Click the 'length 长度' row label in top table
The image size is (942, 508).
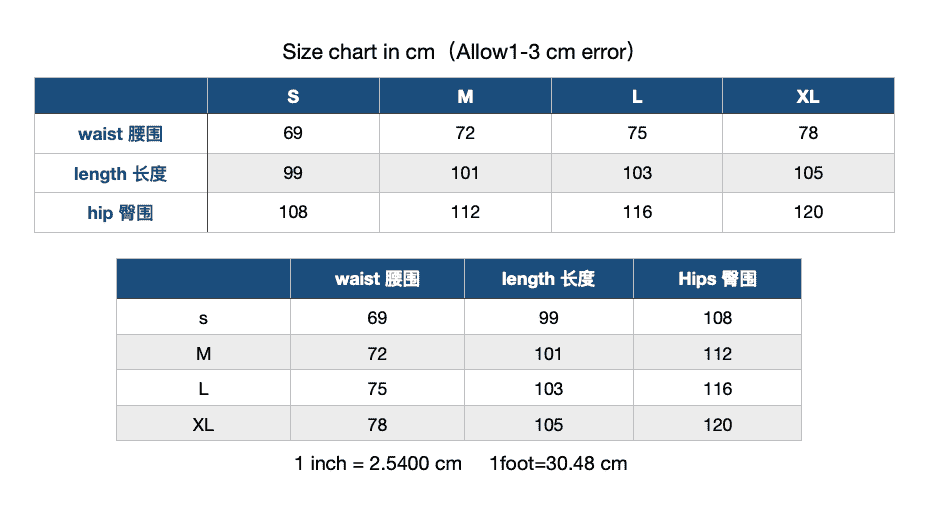(x=120, y=174)
